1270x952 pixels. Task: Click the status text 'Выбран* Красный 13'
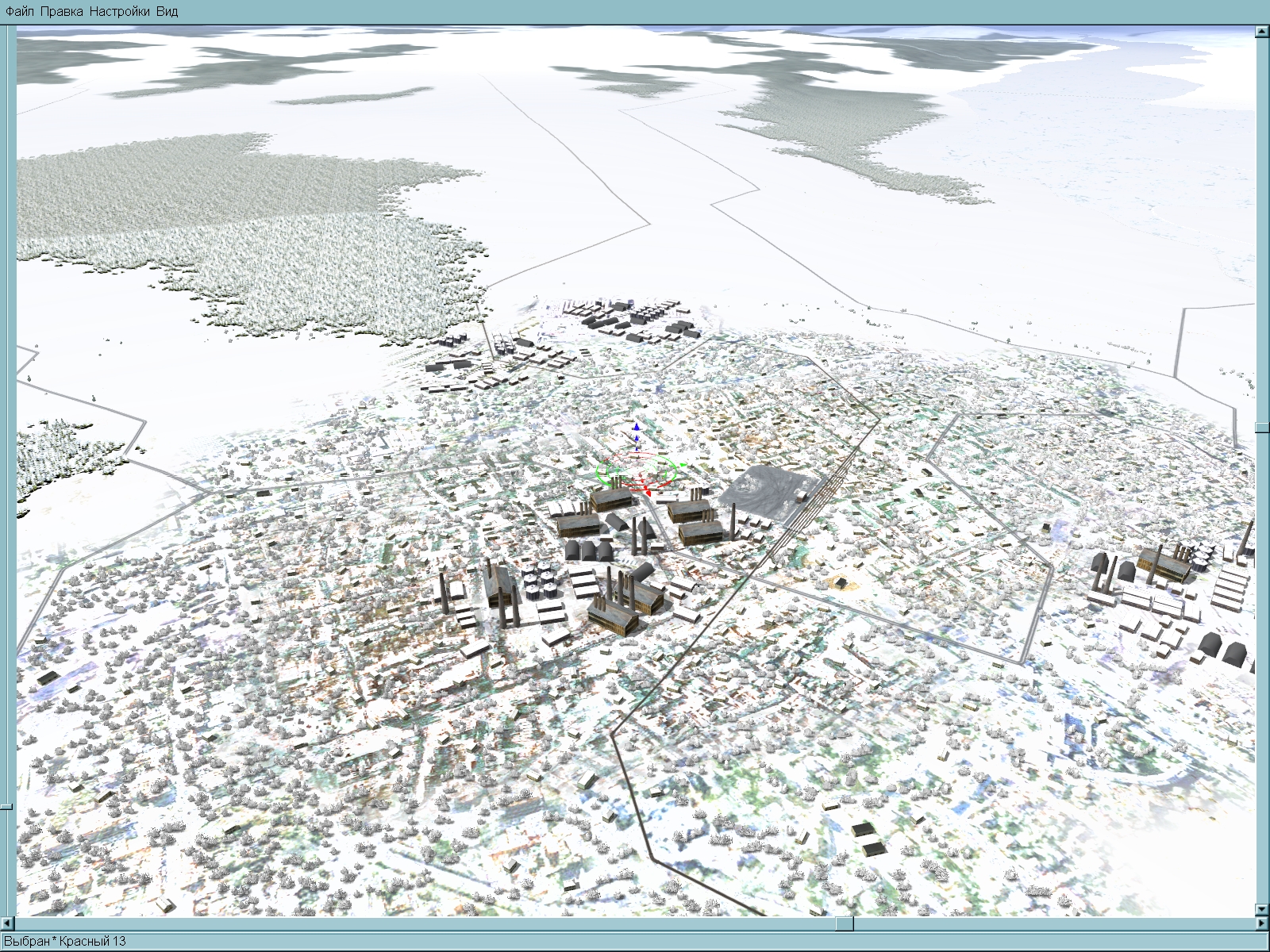click(x=64, y=941)
